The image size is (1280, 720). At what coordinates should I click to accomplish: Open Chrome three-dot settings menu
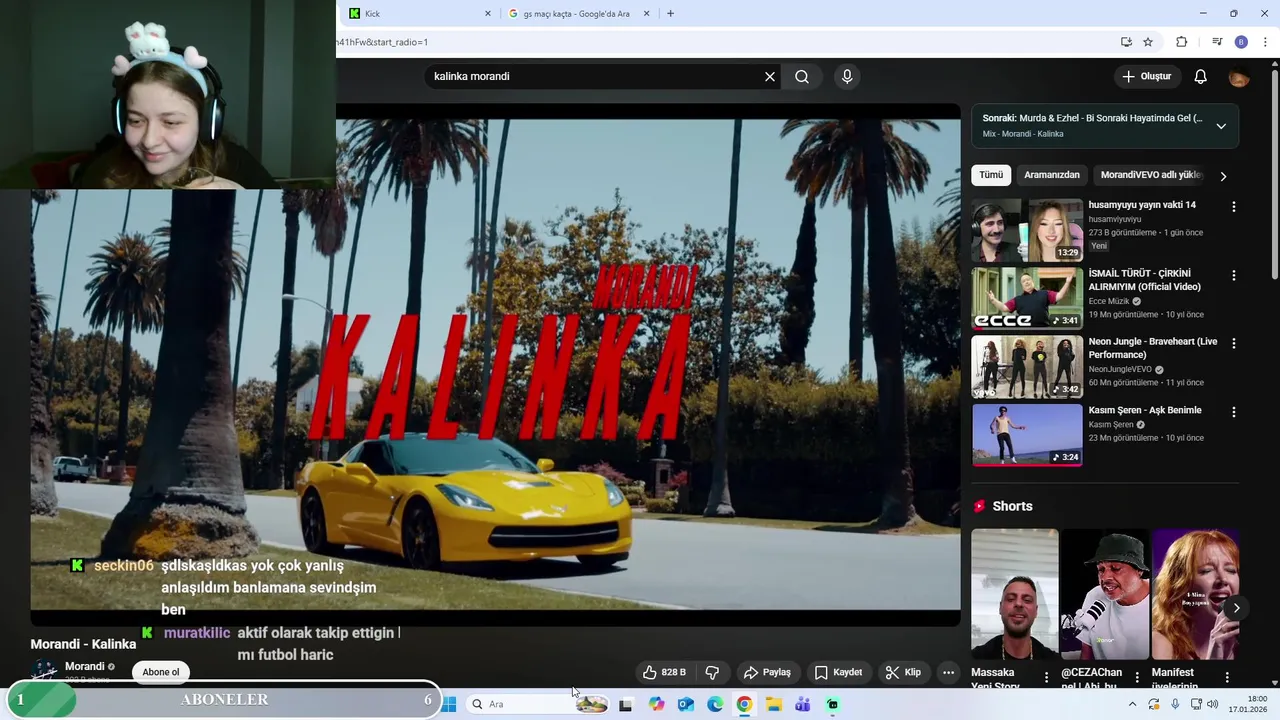(1265, 42)
